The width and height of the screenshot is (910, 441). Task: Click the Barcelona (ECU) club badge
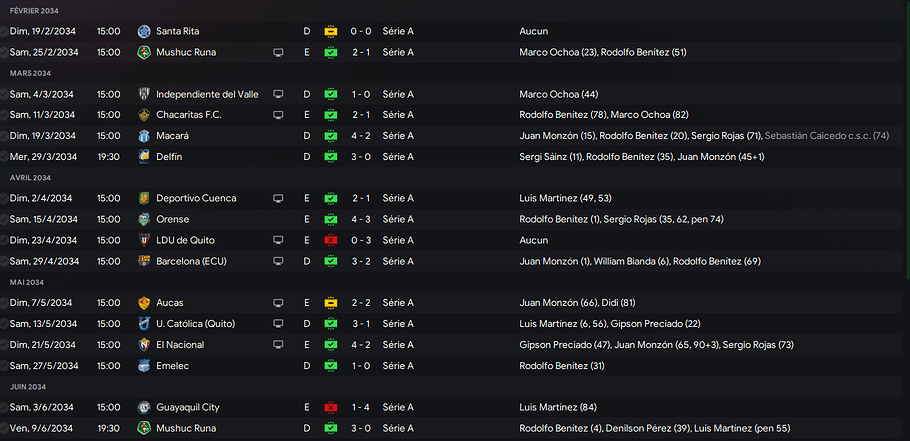tap(144, 261)
